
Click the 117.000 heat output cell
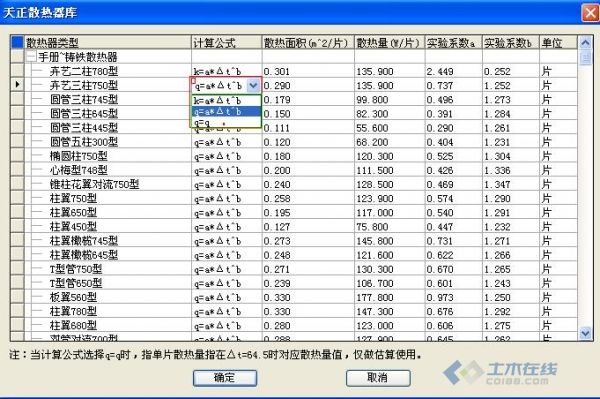tap(390, 213)
